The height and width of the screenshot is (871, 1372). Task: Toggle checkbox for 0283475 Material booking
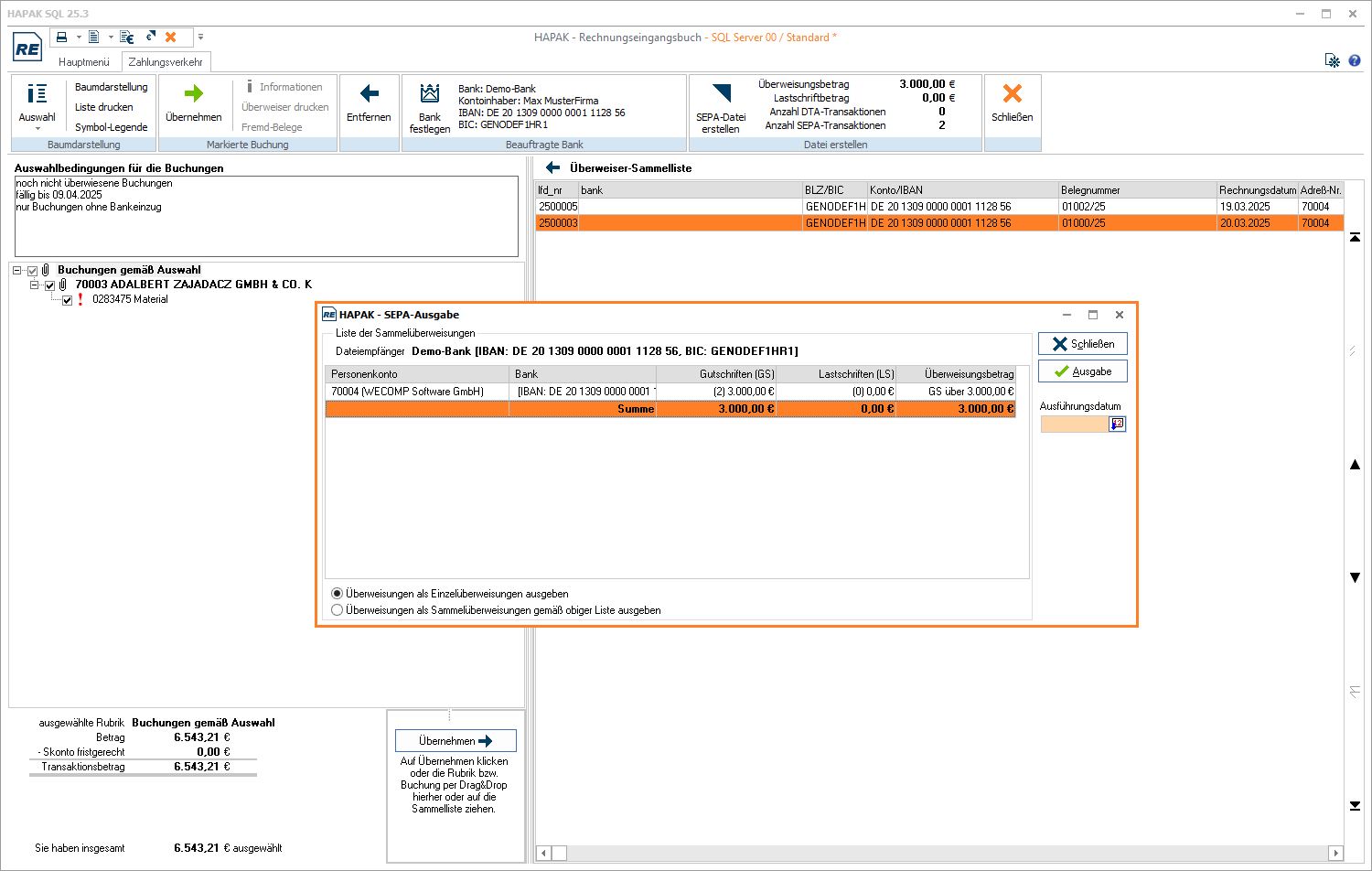coord(67,300)
